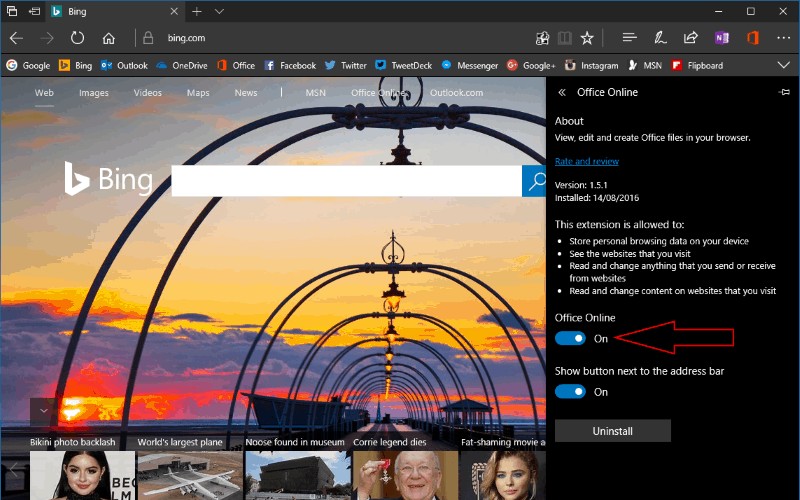The height and width of the screenshot is (500, 800).
Task: Open the Office Online extension toolbar icon
Action: [753, 38]
